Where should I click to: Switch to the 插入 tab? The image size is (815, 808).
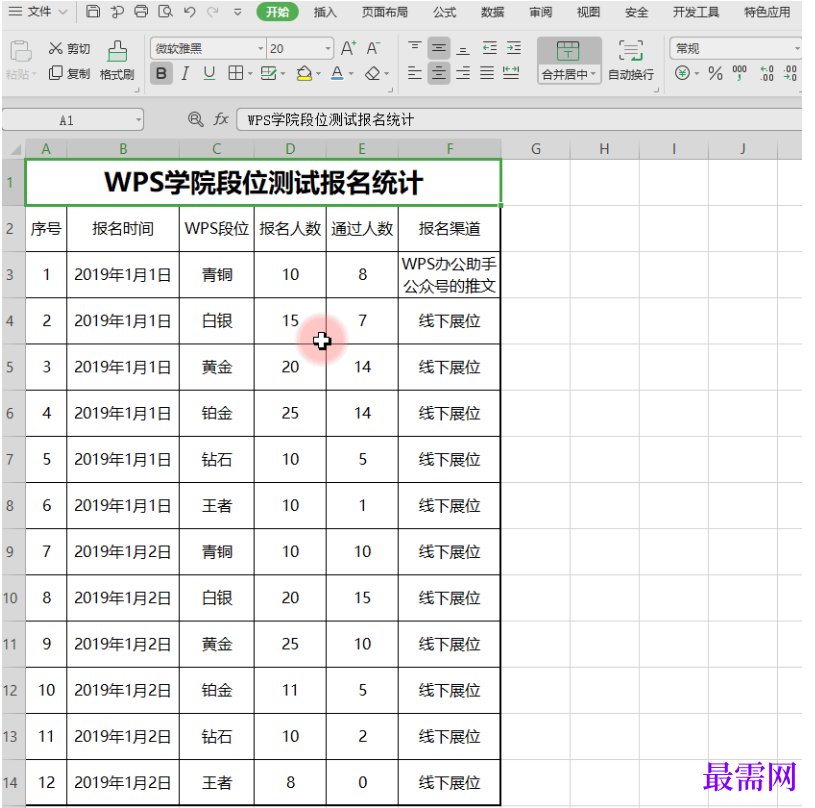(325, 12)
